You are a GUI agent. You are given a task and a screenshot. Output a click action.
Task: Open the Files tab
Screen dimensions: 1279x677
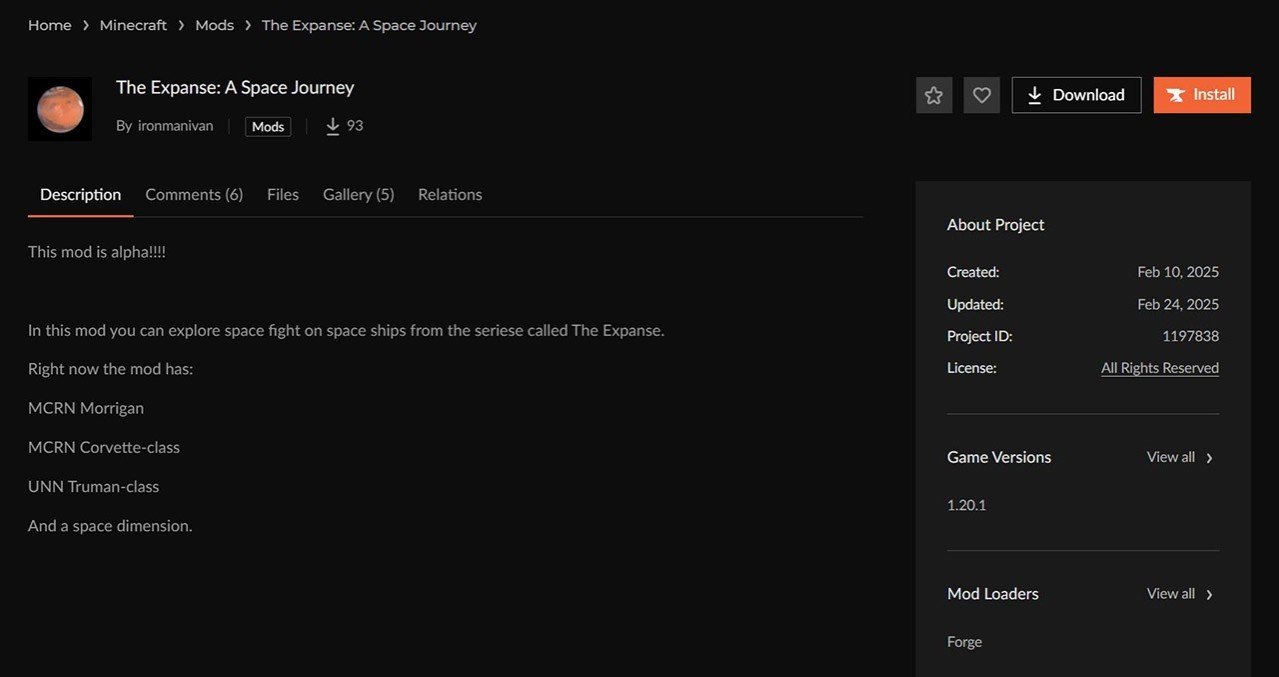[283, 195]
